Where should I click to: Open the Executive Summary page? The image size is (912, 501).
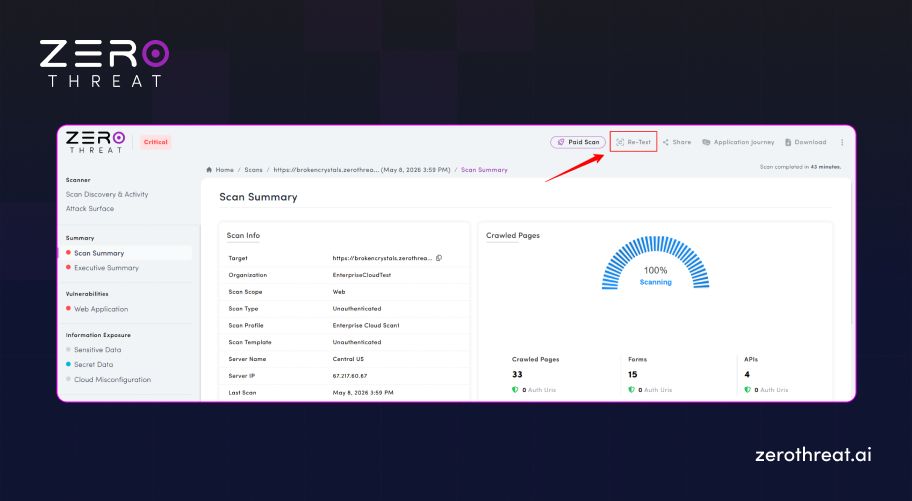106,268
